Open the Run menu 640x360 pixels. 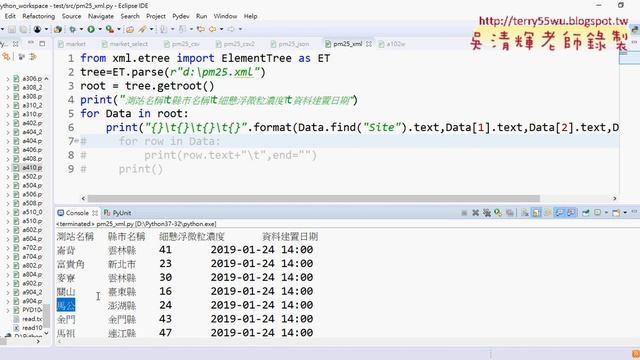point(201,16)
